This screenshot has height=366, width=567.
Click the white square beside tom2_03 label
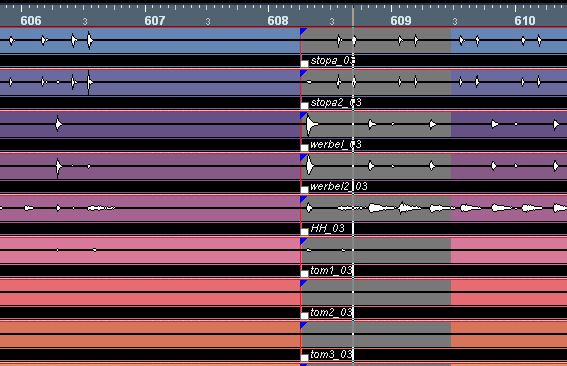tap(304, 315)
